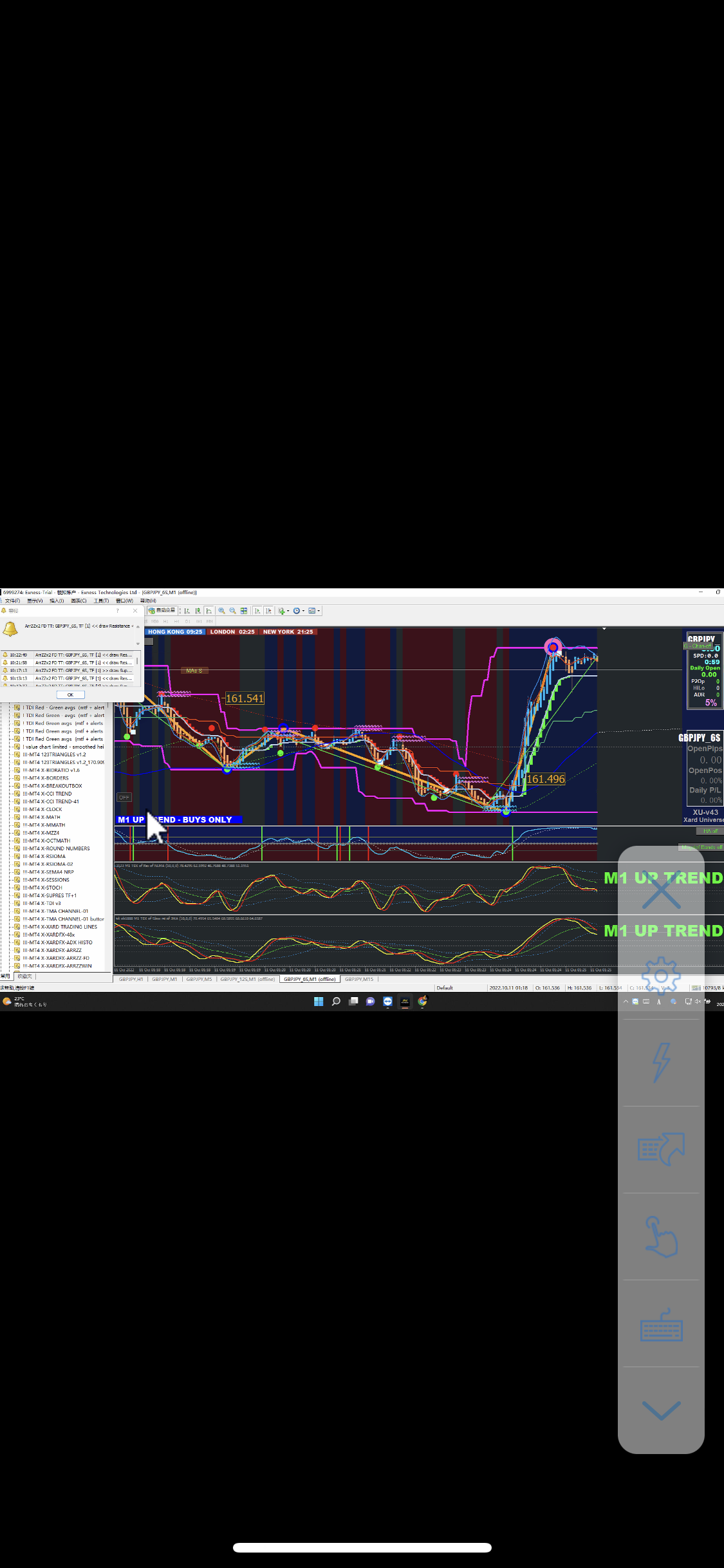Open the 窗口(W) menu
Viewport: 724px width, 1568px height.
click(124, 601)
